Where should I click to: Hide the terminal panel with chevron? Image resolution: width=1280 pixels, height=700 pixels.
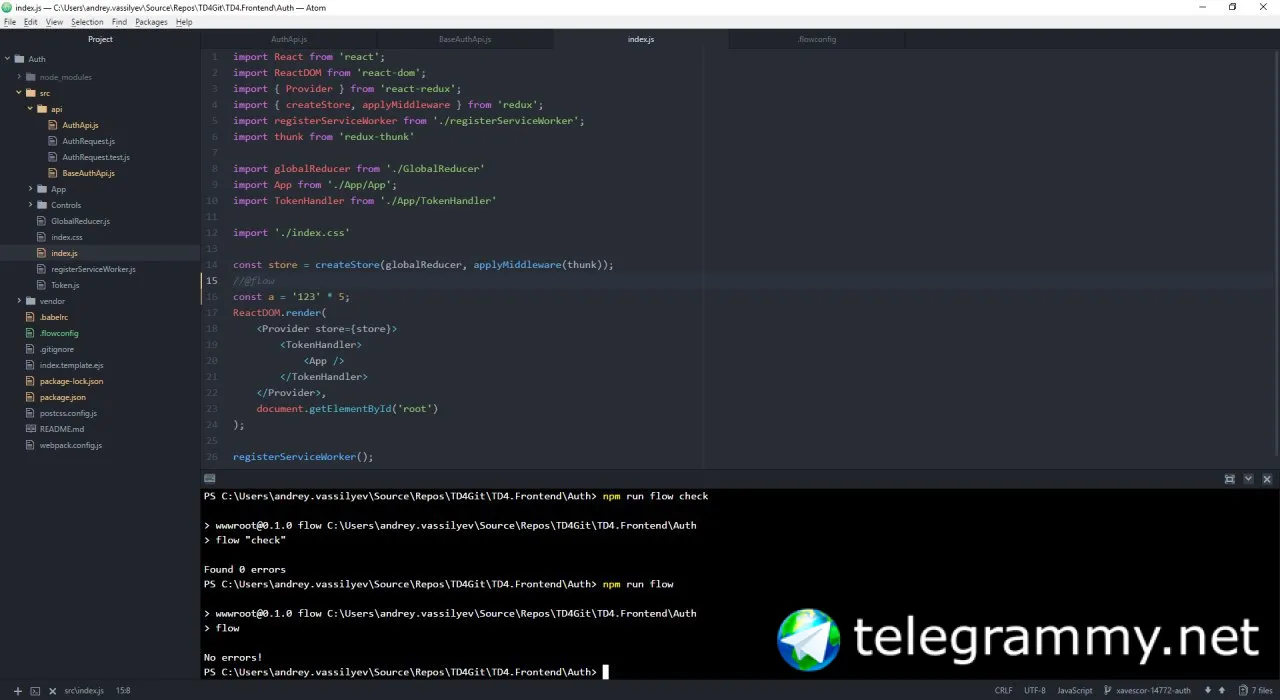1249,480
